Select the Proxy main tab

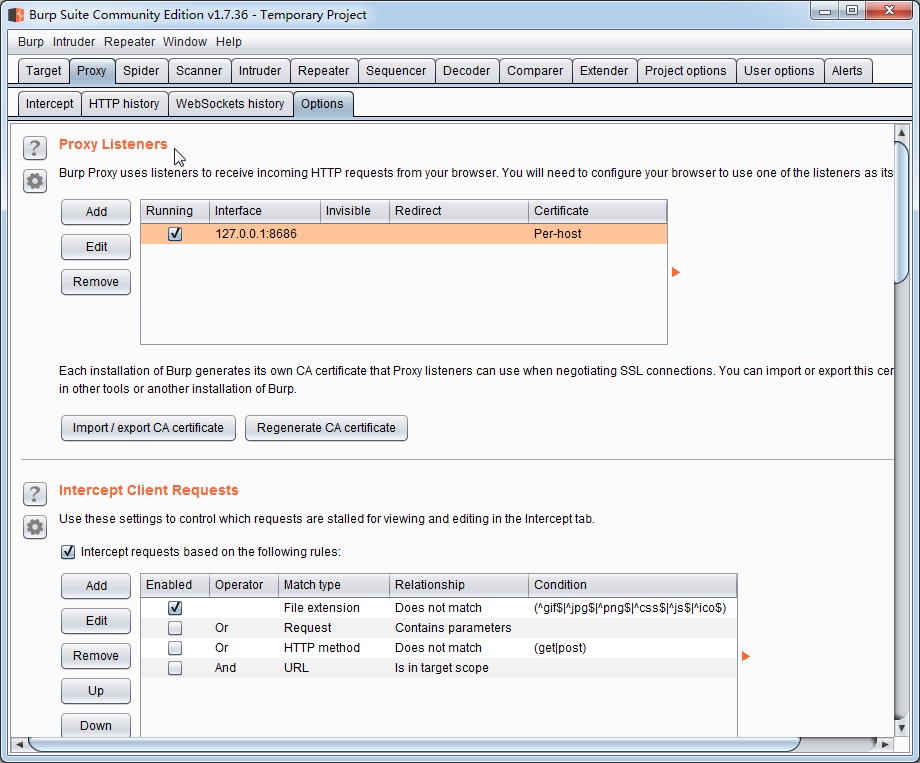click(x=92, y=71)
